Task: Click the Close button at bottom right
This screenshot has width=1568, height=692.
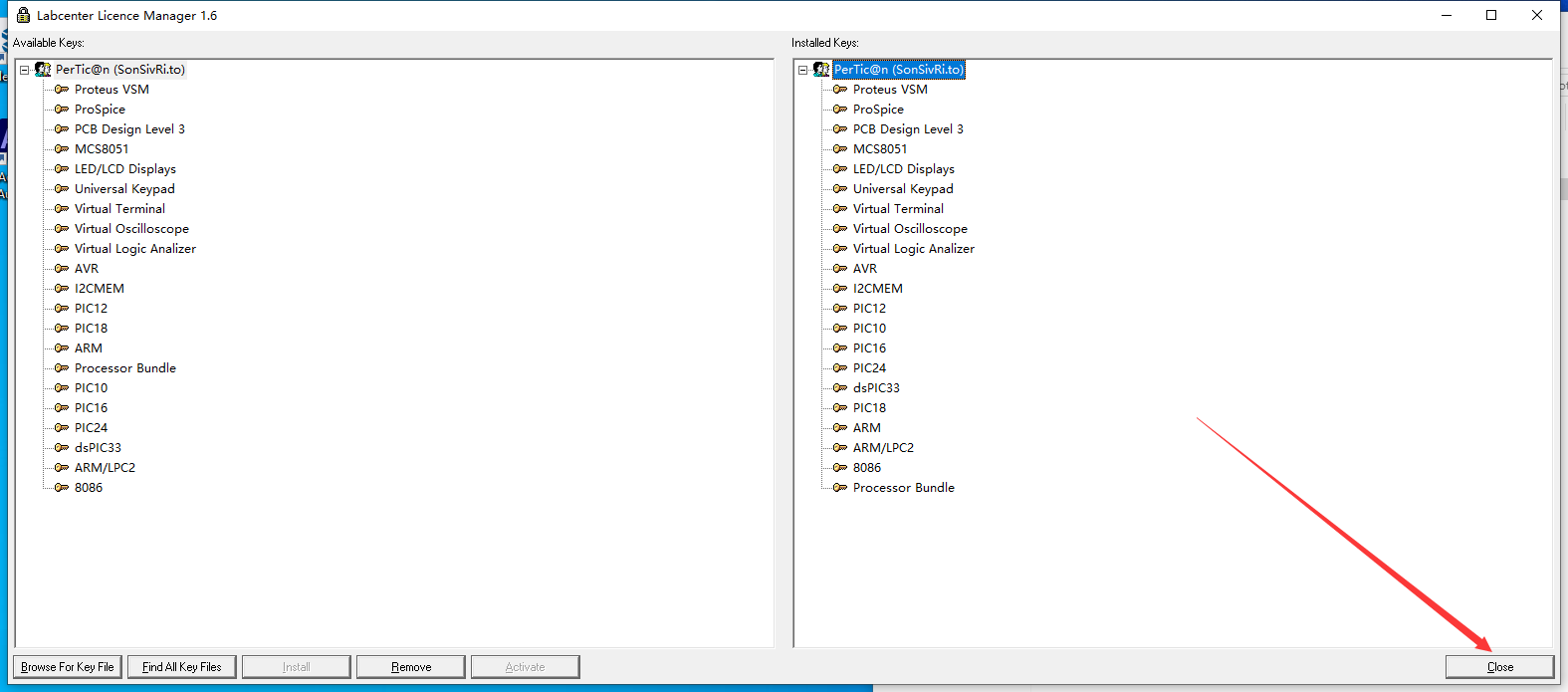Action: click(1499, 667)
